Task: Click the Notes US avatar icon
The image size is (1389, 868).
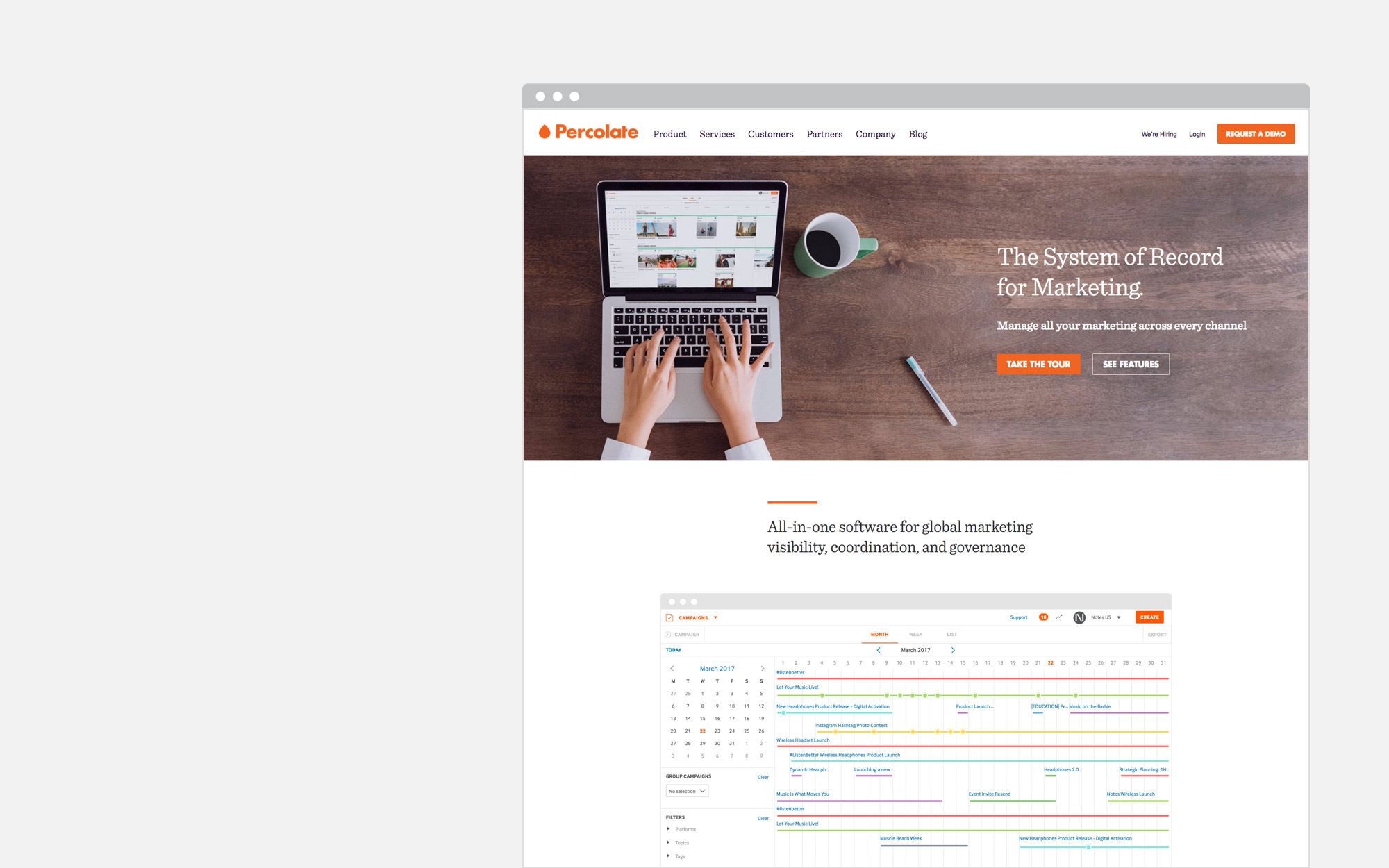Action: [1079, 617]
